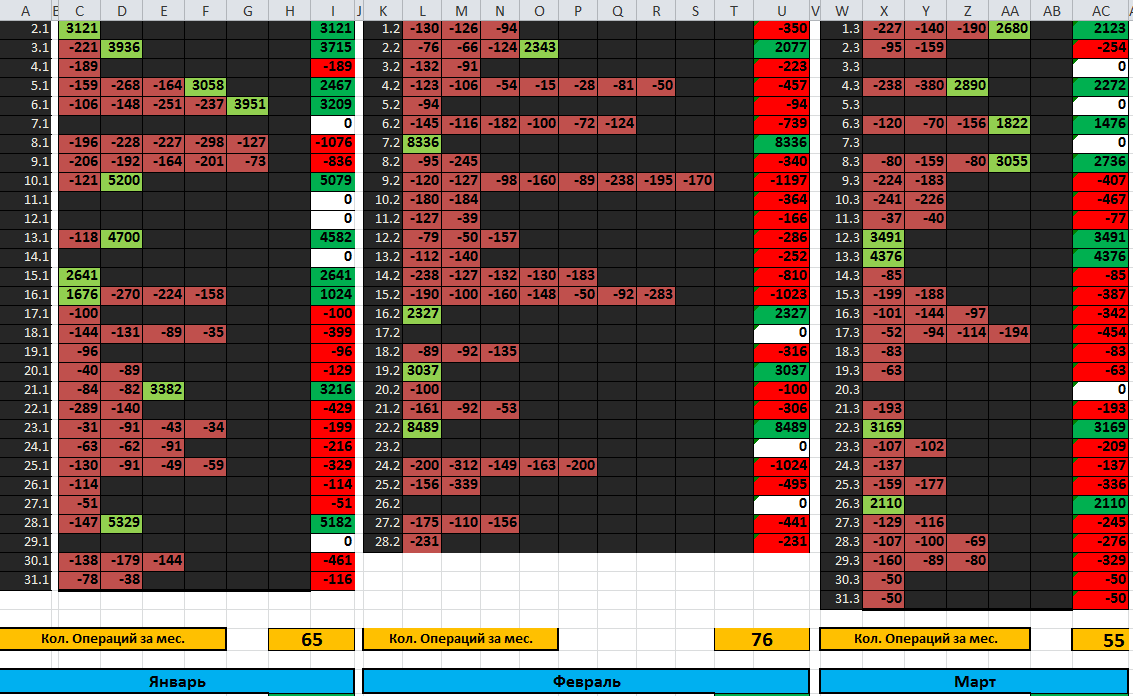Select column header K

coord(383,10)
